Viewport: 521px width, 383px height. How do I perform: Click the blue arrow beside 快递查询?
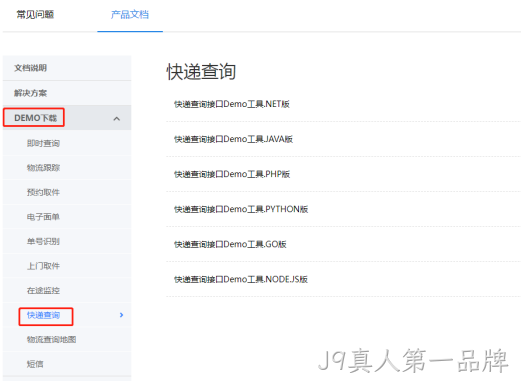[121, 315]
